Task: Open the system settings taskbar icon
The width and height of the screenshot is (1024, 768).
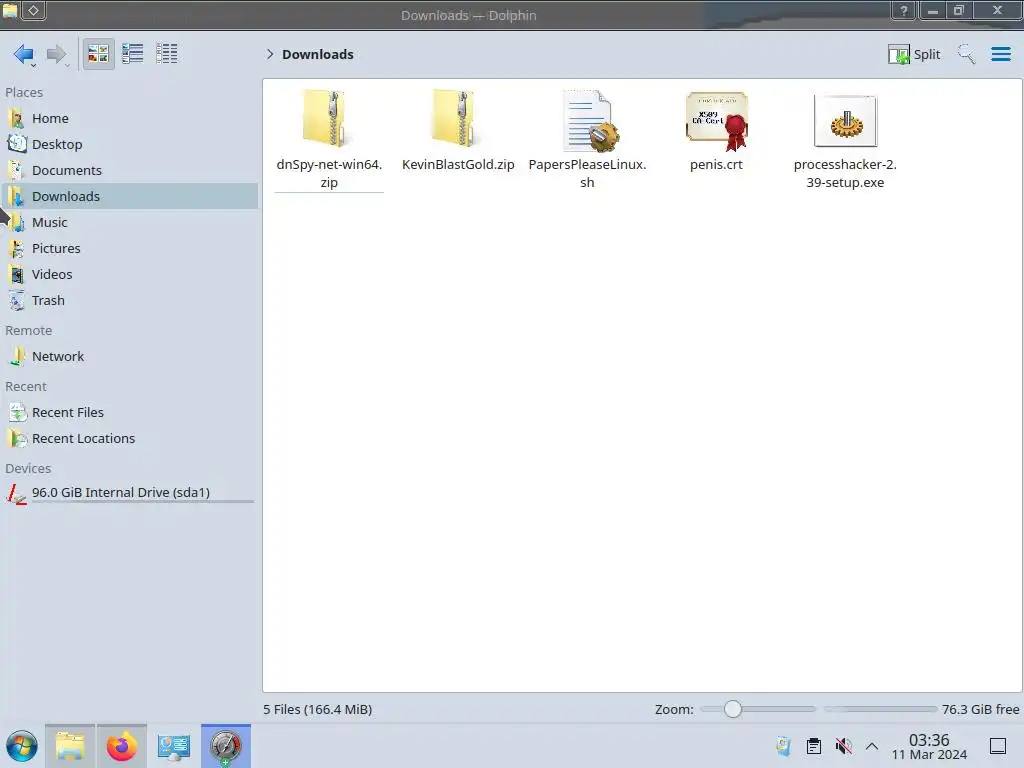Action: click(x=173, y=746)
